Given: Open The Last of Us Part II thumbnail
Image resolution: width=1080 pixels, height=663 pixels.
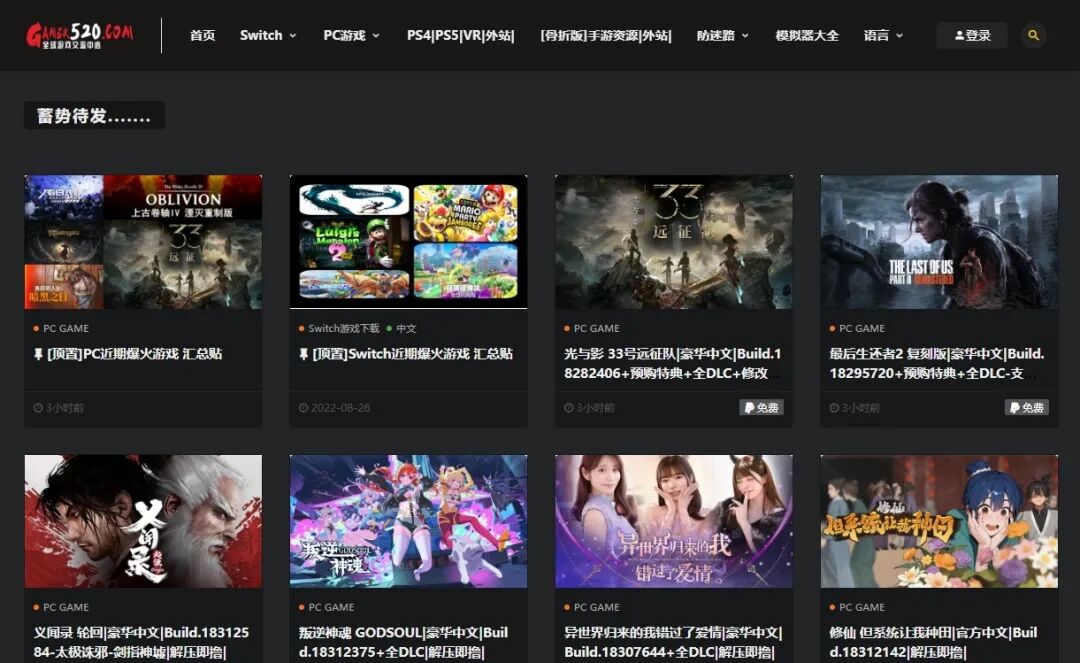Looking at the screenshot, I should point(939,242).
